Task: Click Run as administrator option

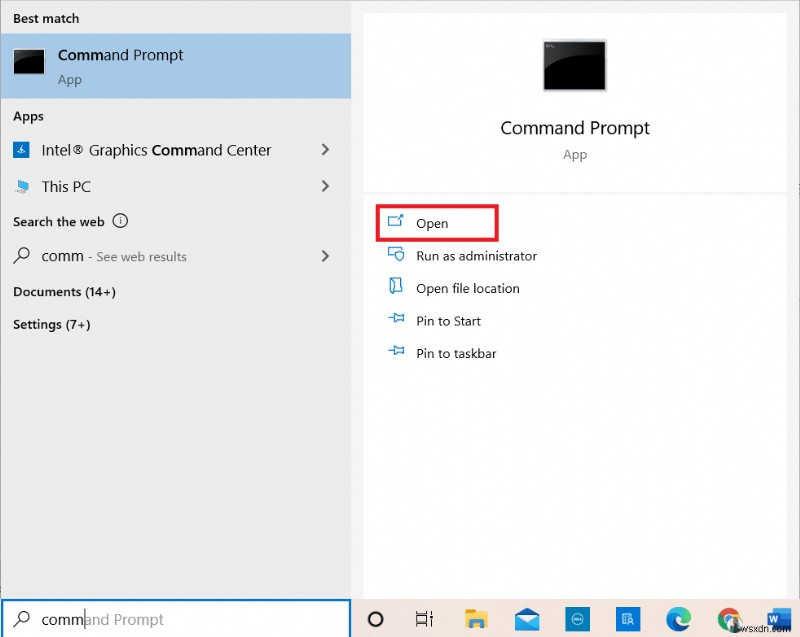Action: pos(476,255)
